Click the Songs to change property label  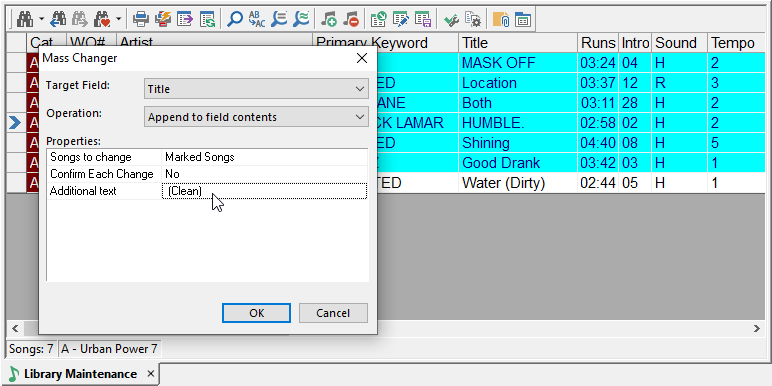(91, 157)
